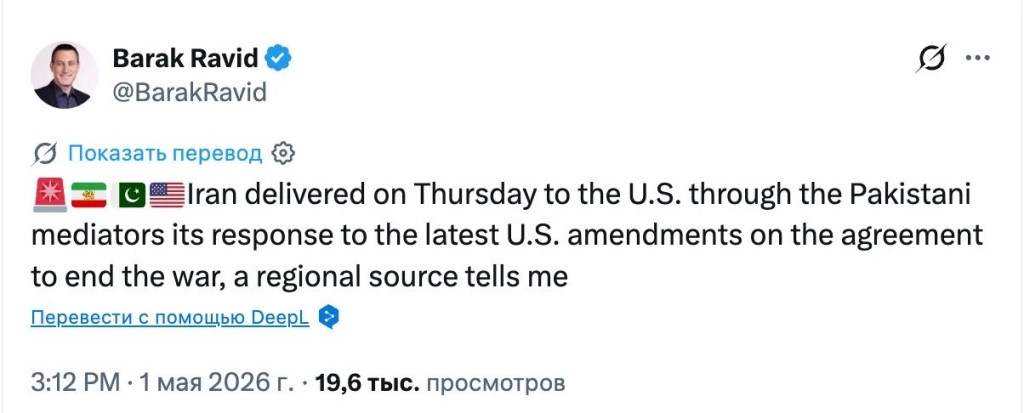Open Barak Ravid's profile picture

pyautogui.click(x=65, y=75)
